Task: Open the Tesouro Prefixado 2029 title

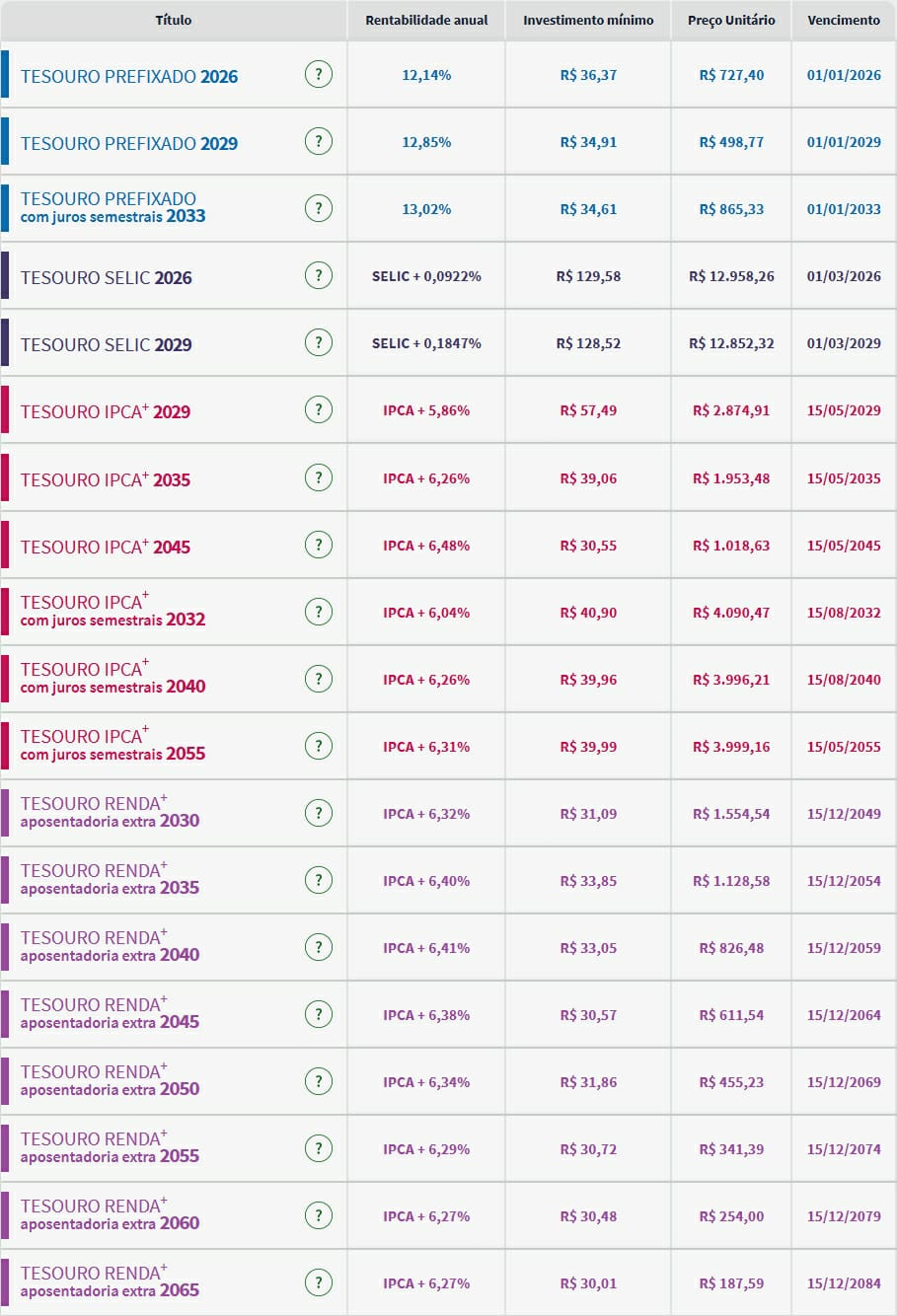Action: point(129,144)
